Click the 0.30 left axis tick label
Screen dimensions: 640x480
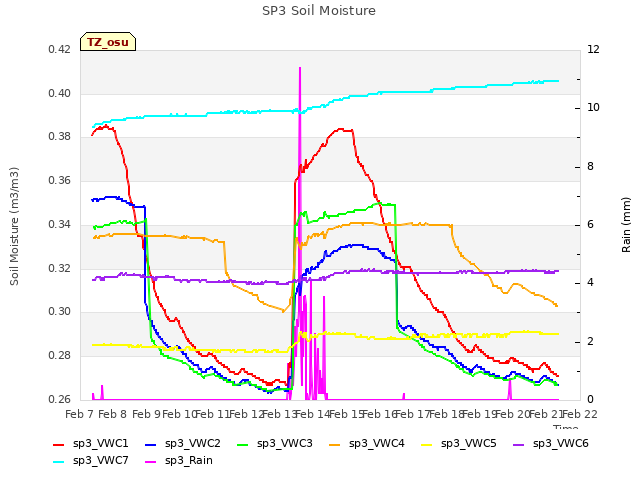click(x=60, y=311)
